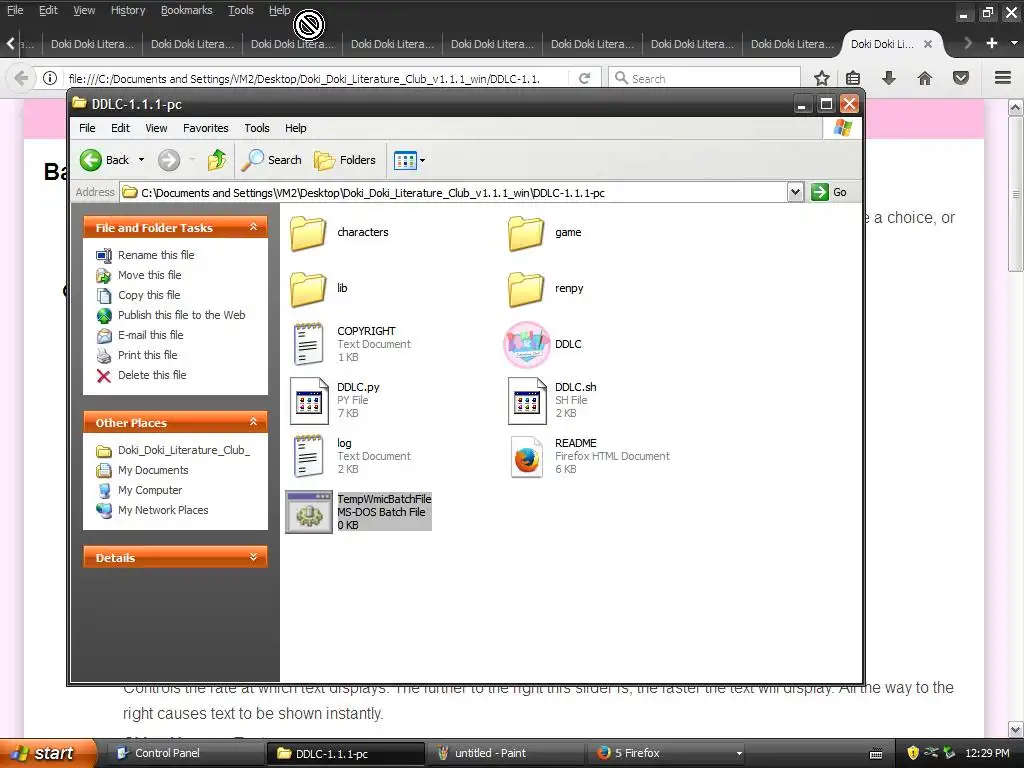1024x768 pixels.
Task: Open the Back button history dropdown
Action: point(141,160)
